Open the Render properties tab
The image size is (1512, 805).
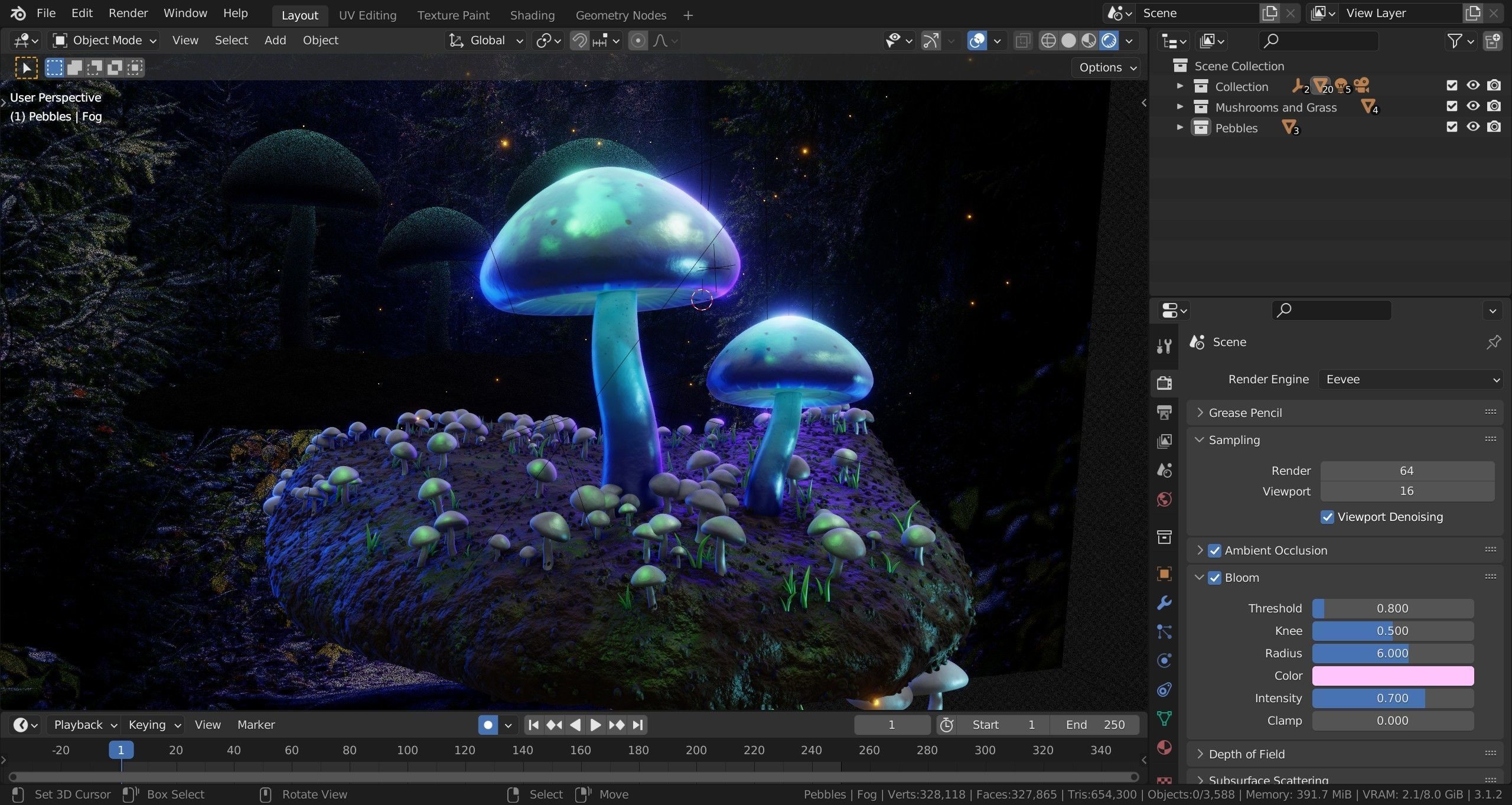click(x=1164, y=383)
